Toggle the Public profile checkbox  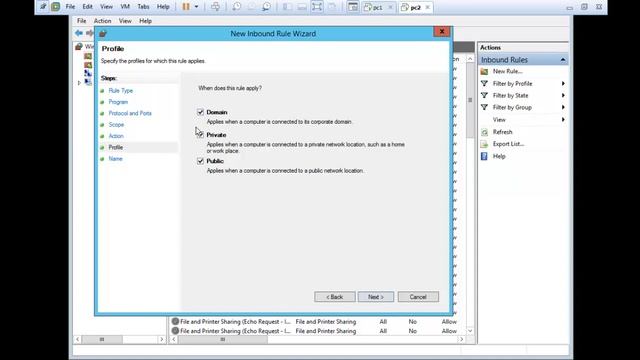coord(200,161)
